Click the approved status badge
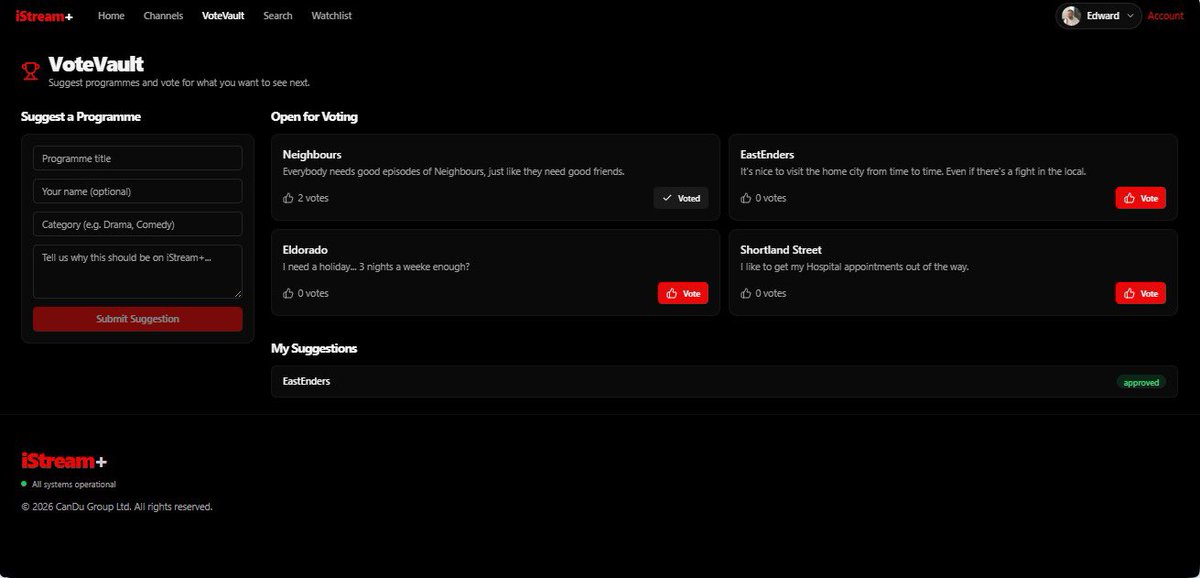 click(x=1141, y=382)
